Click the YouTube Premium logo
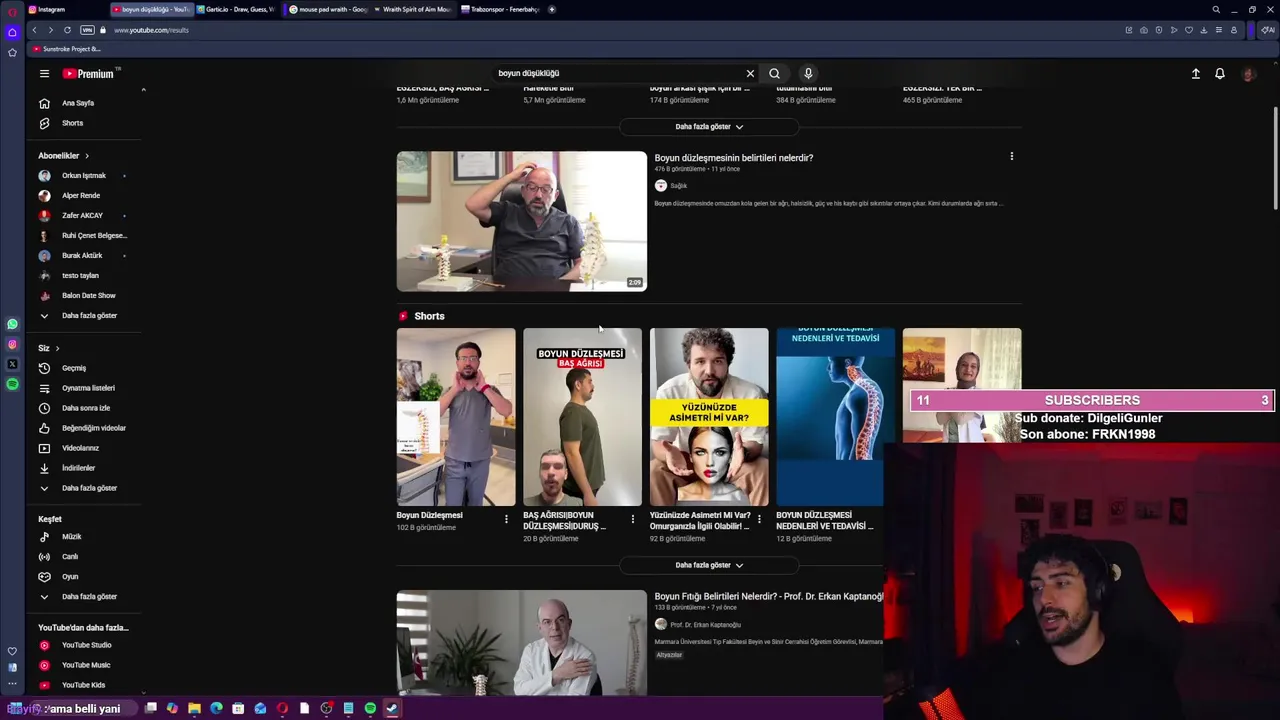1280x720 pixels. tap(91, 74)
